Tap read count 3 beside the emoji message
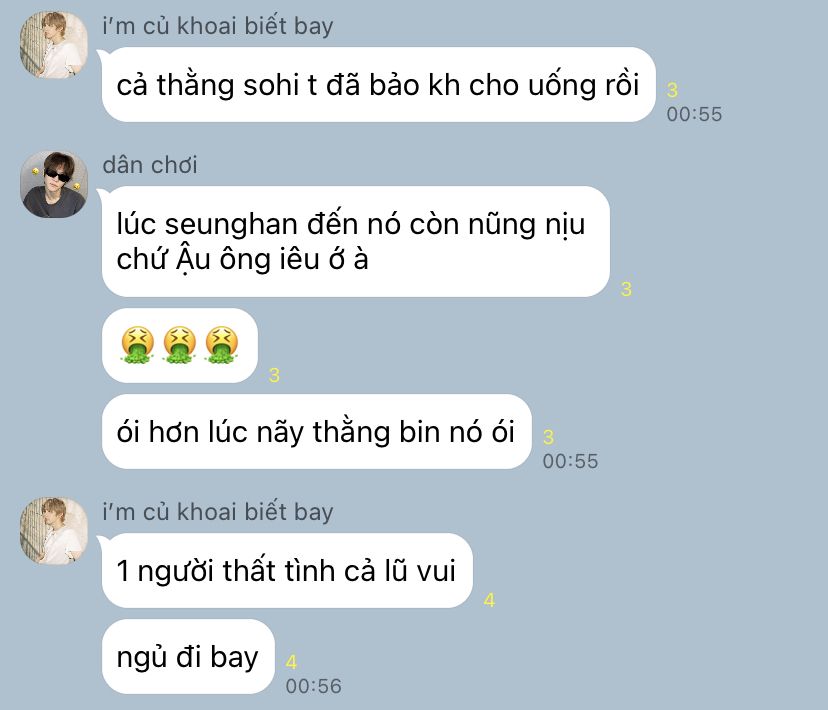Screen dimensions: 828x710 (x=274, y=375)
